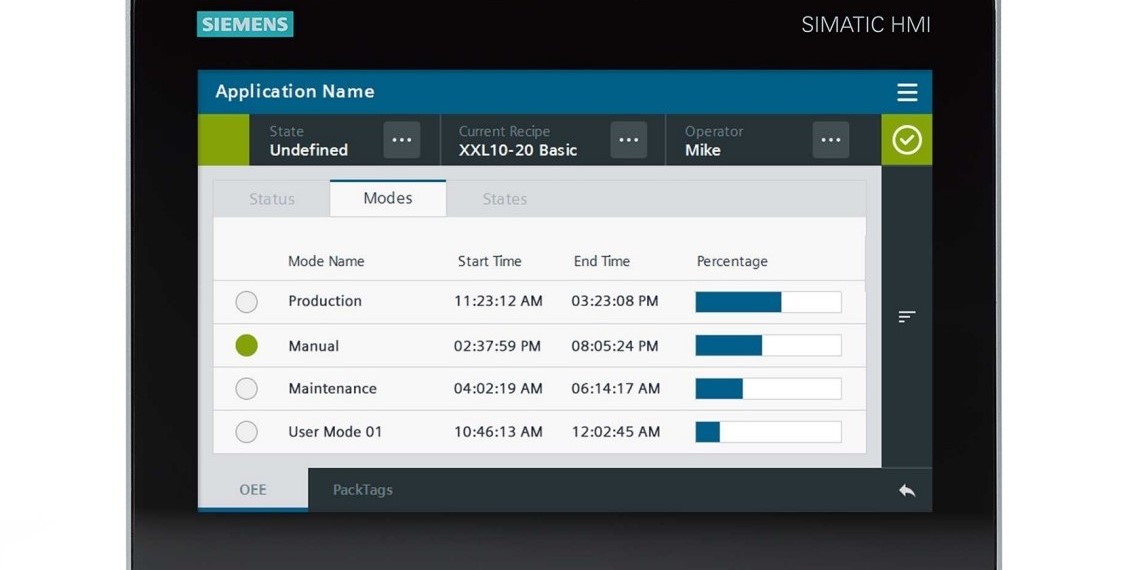Switch to the Status tab
Image resolution: width=1125 pixels, height=570 pixels.
click(272, 199)
